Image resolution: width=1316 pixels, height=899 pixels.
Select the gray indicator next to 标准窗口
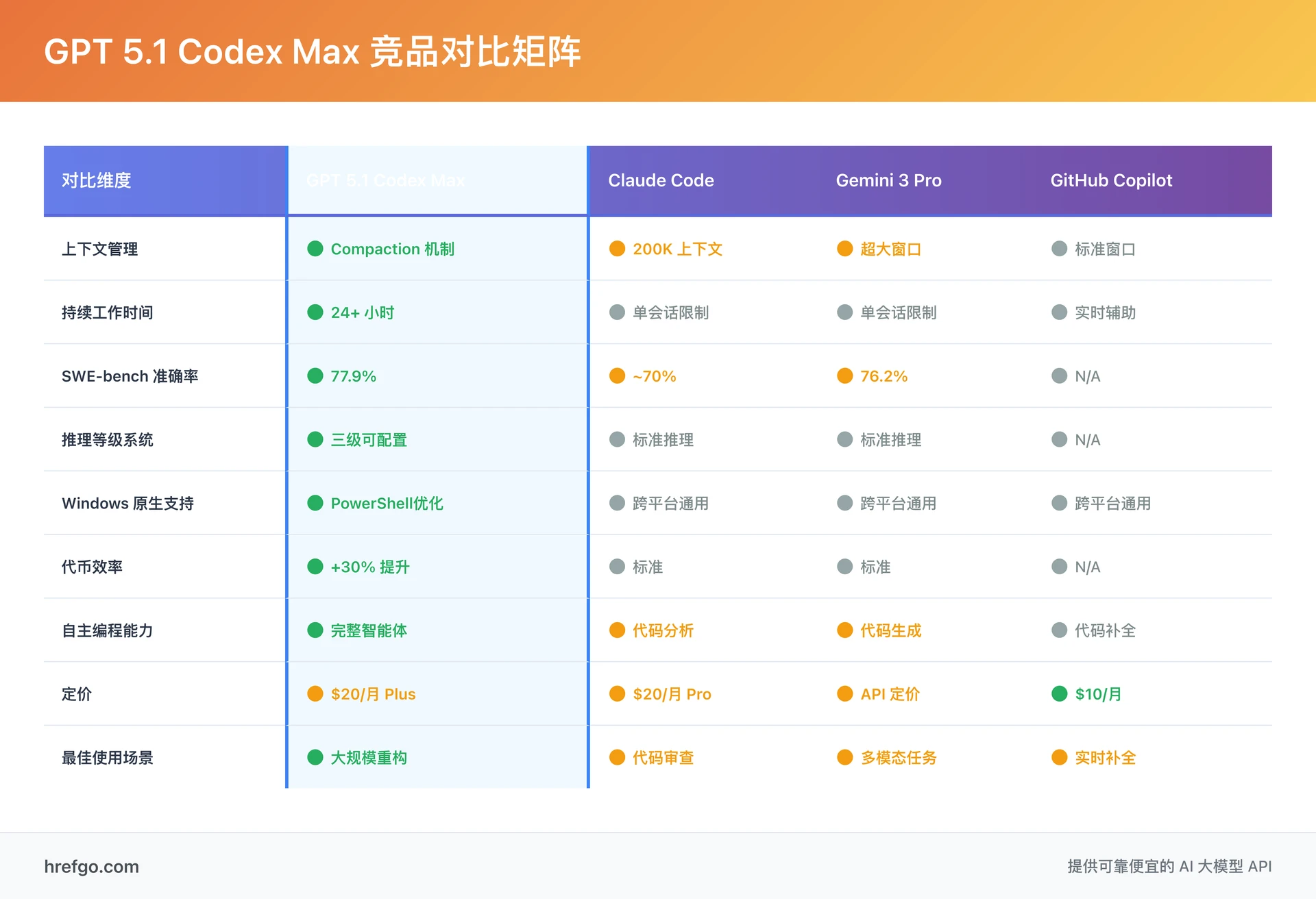point(1060,249)
